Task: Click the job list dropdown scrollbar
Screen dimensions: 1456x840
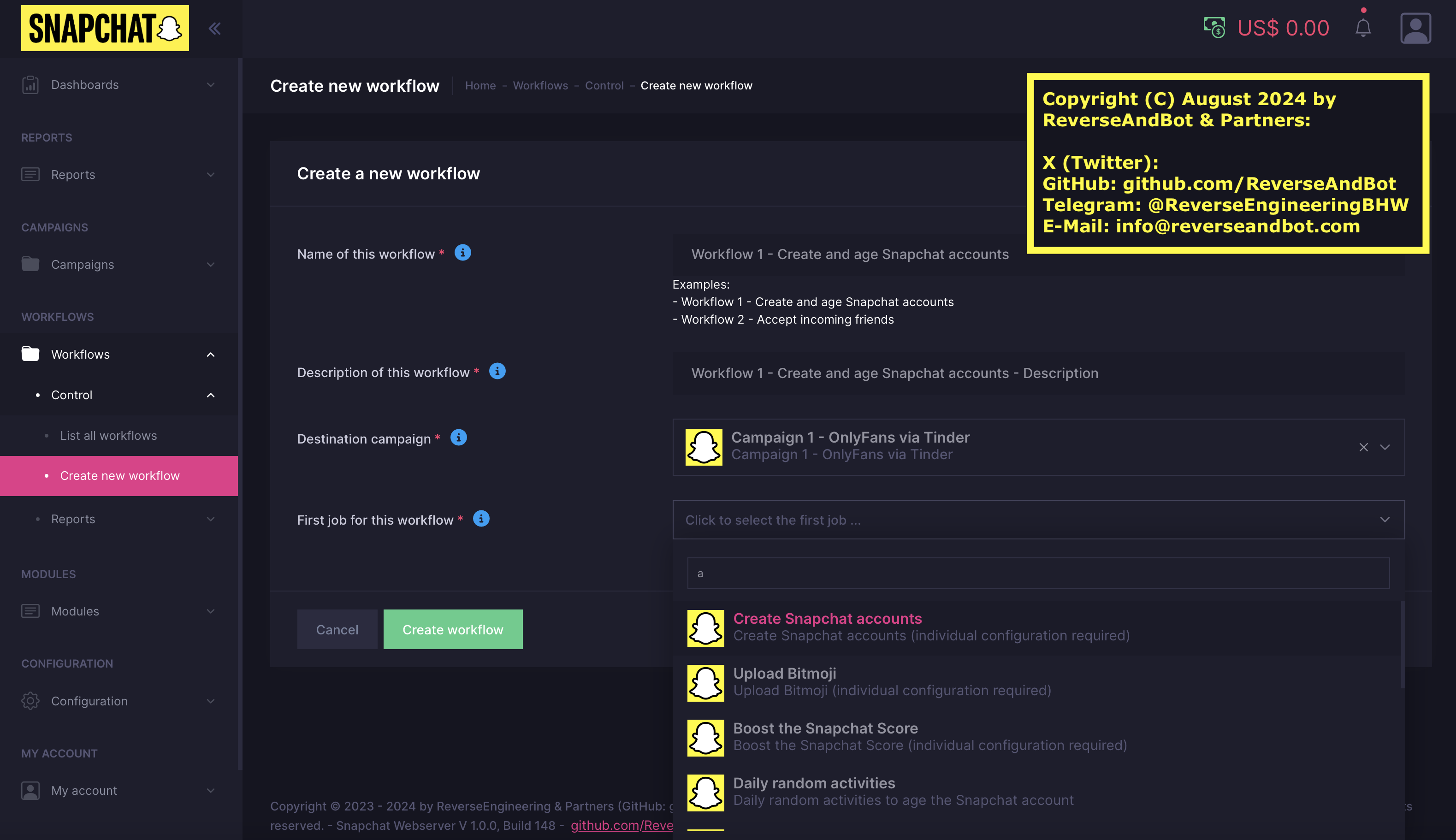Action: pyautogui.click(x=1403, y=645)
